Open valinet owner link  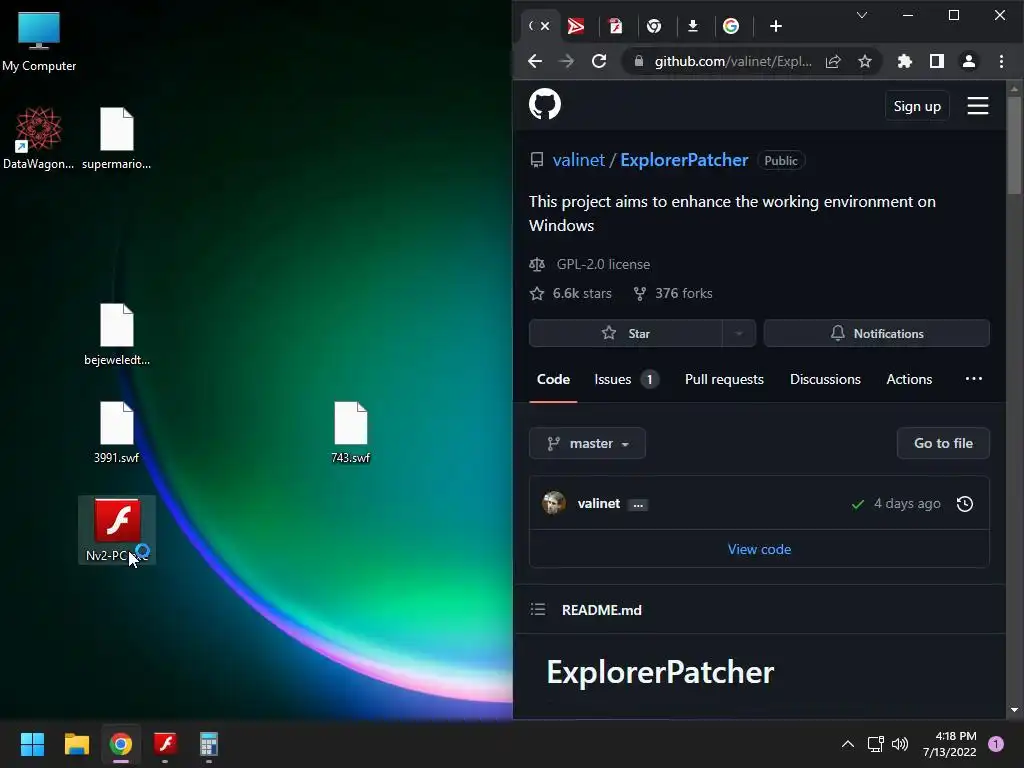579,160
